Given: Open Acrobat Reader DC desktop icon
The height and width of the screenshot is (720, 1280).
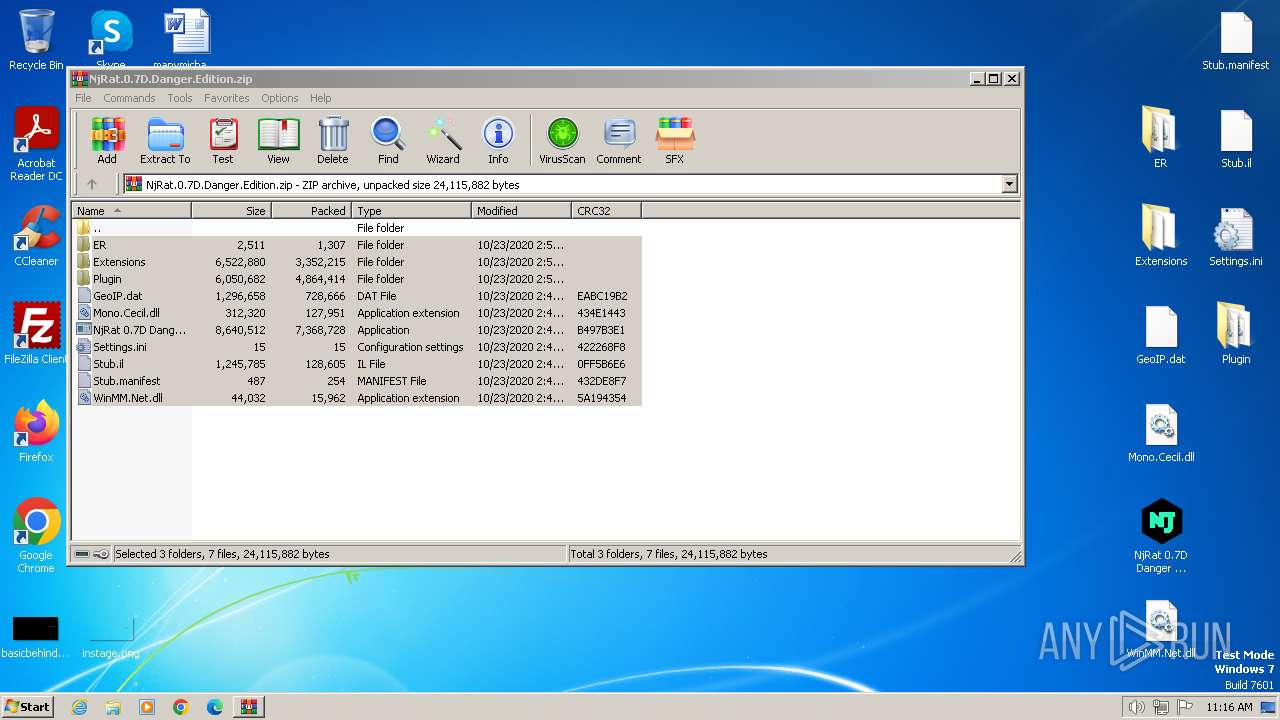Looking at the screenshot, I should tap(36, 145).
